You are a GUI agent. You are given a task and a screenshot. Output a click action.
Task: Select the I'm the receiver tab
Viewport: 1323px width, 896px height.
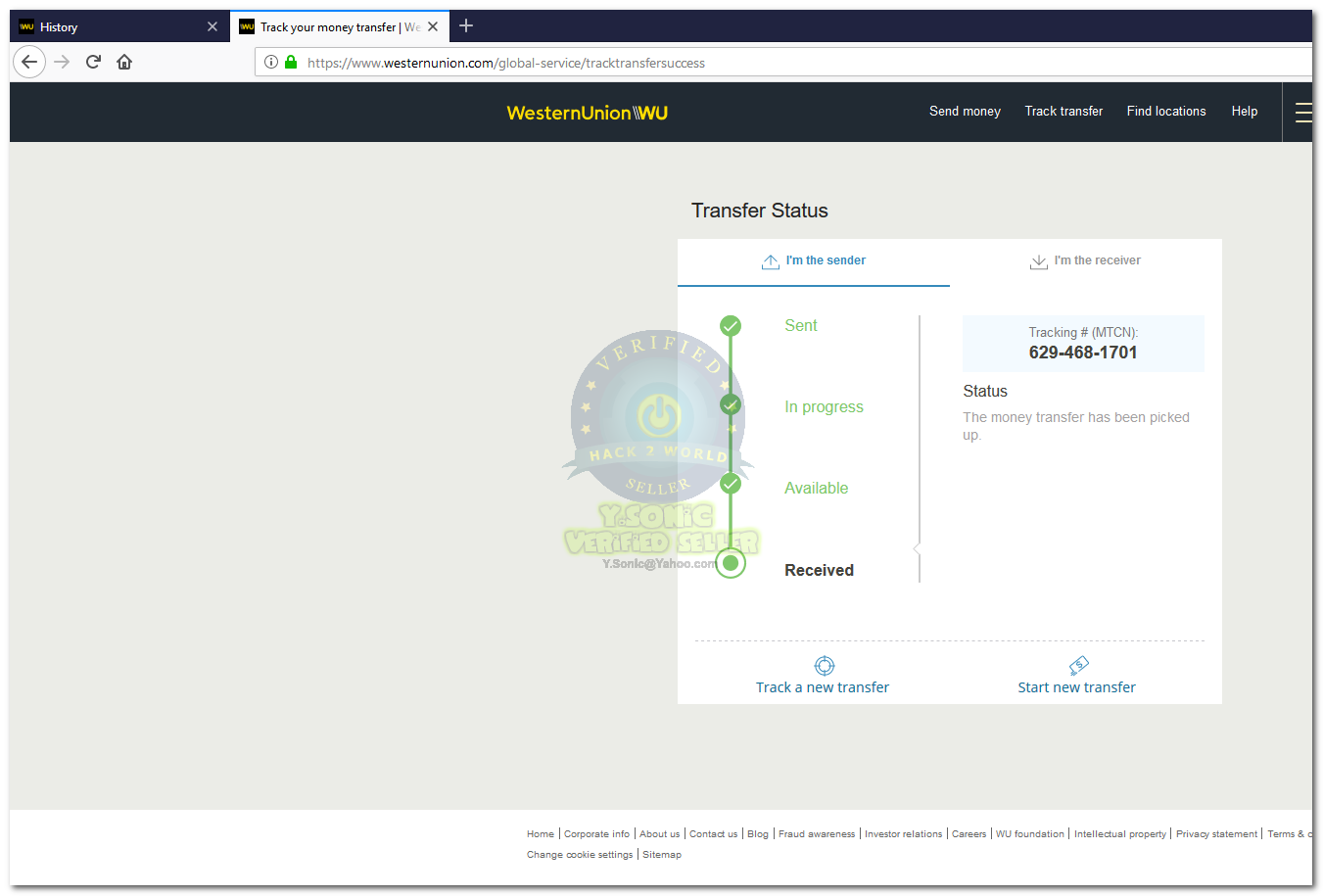[1086, 261]
